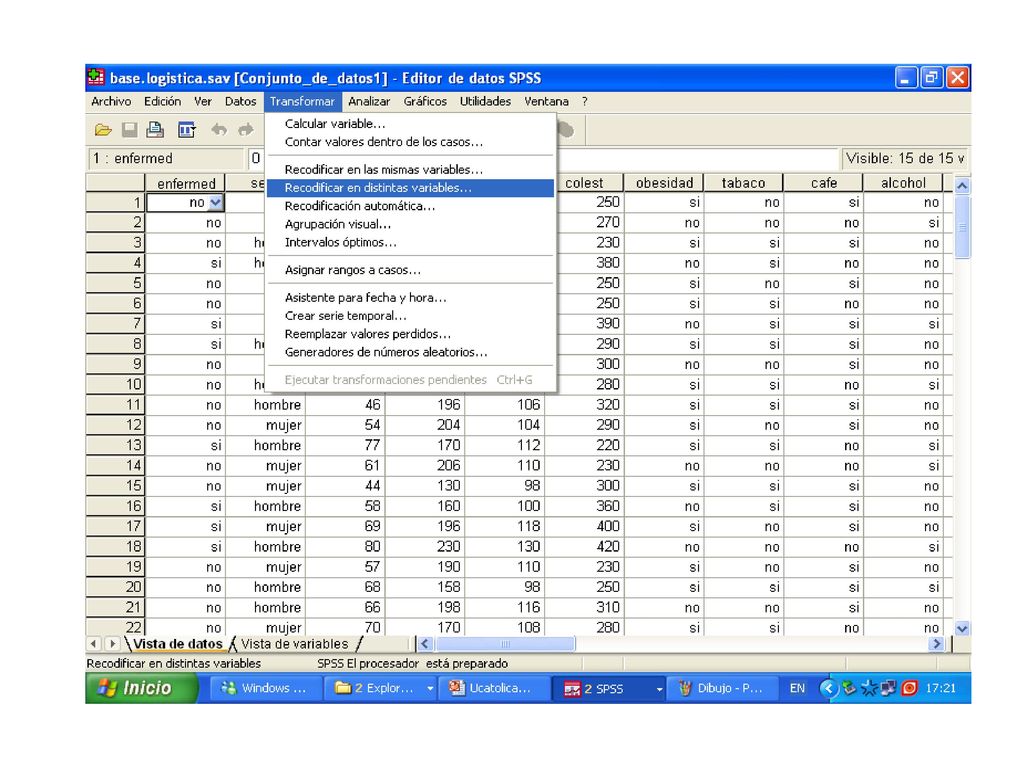Click the network computers tray icon
The image size is (1024, 768).
[x=888, y=688]
